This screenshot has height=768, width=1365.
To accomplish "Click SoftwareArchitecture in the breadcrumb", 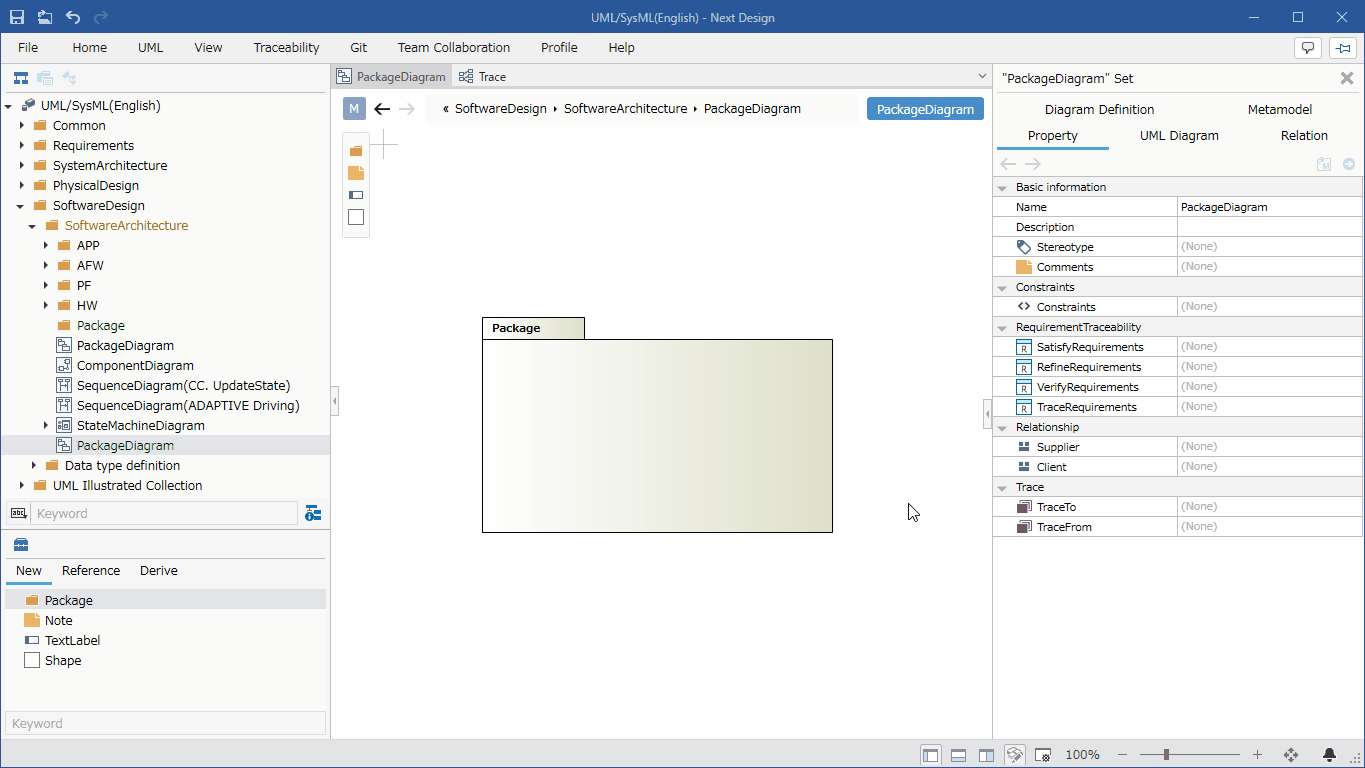I will (x=625, y=109).
